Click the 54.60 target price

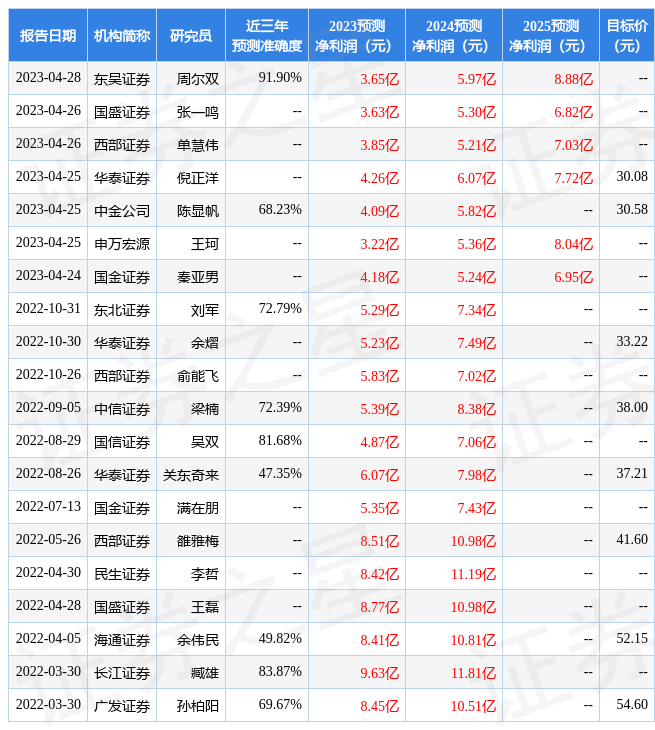click(x=632, y=705)
